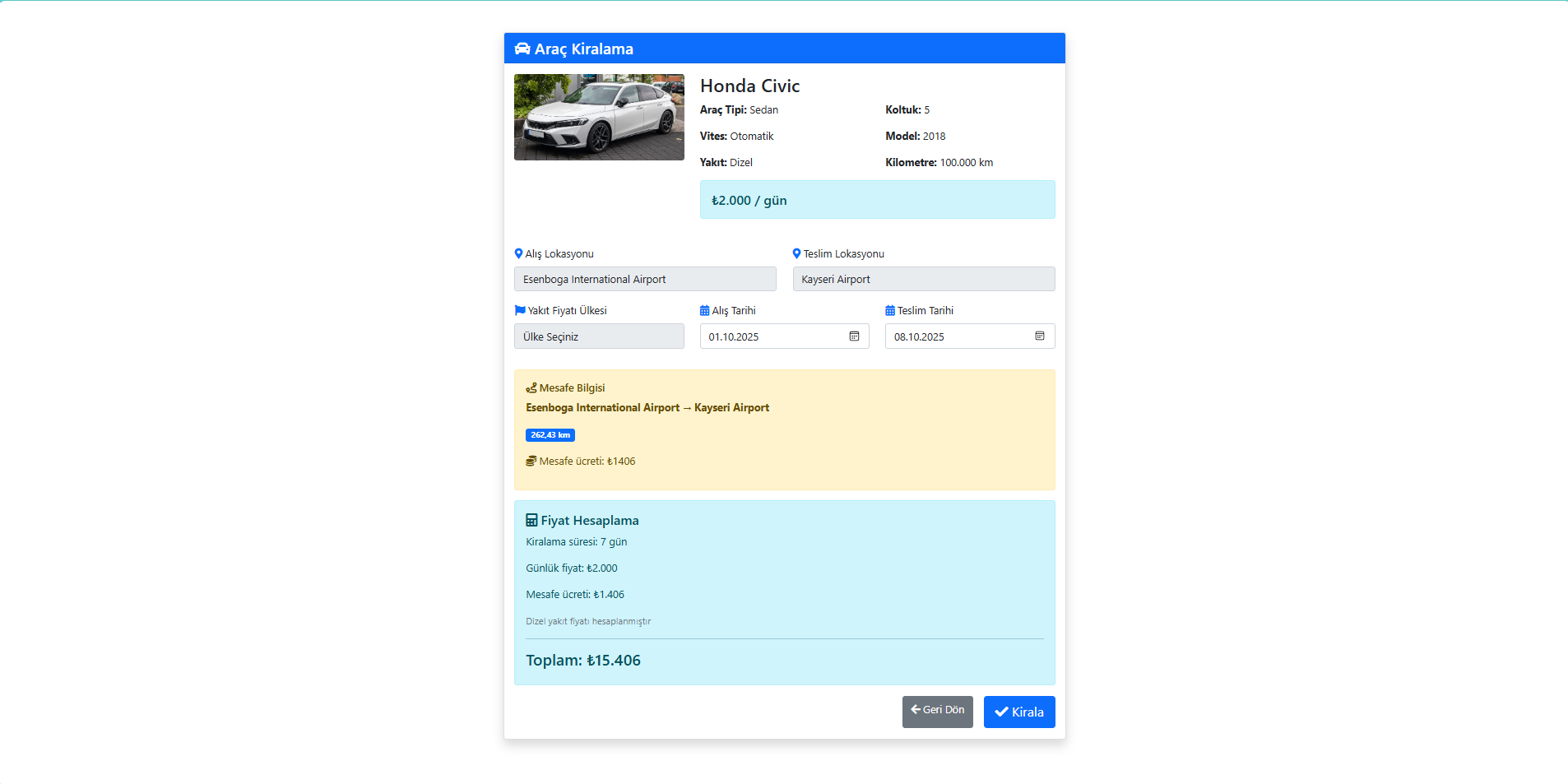
Task: Click Vites: Otomatik spec
Action: [x=736, y=136]
